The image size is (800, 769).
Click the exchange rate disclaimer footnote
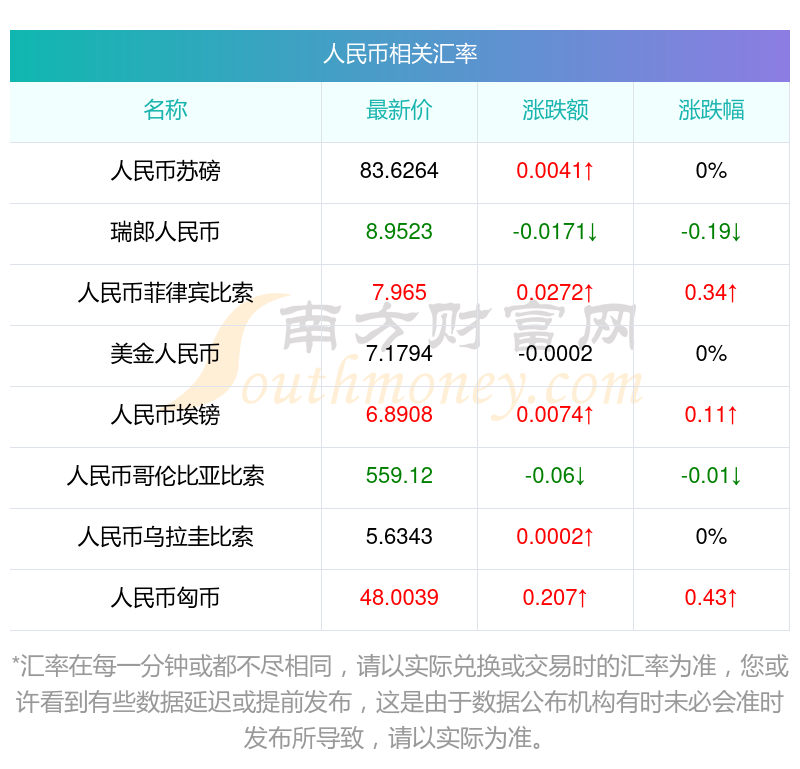point(400,702)
